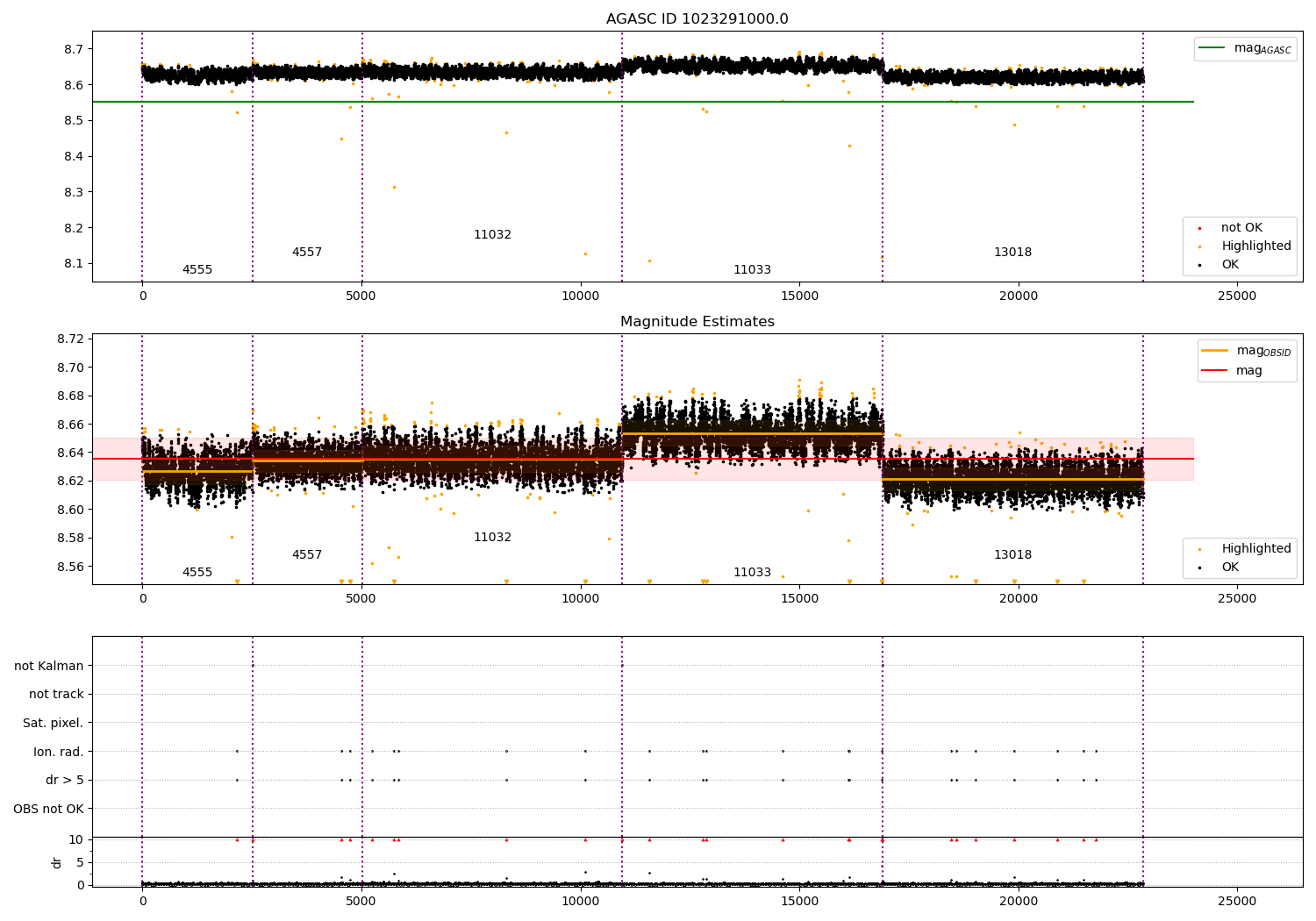Click the 8.56 y-axis tick label

(68, 567)
